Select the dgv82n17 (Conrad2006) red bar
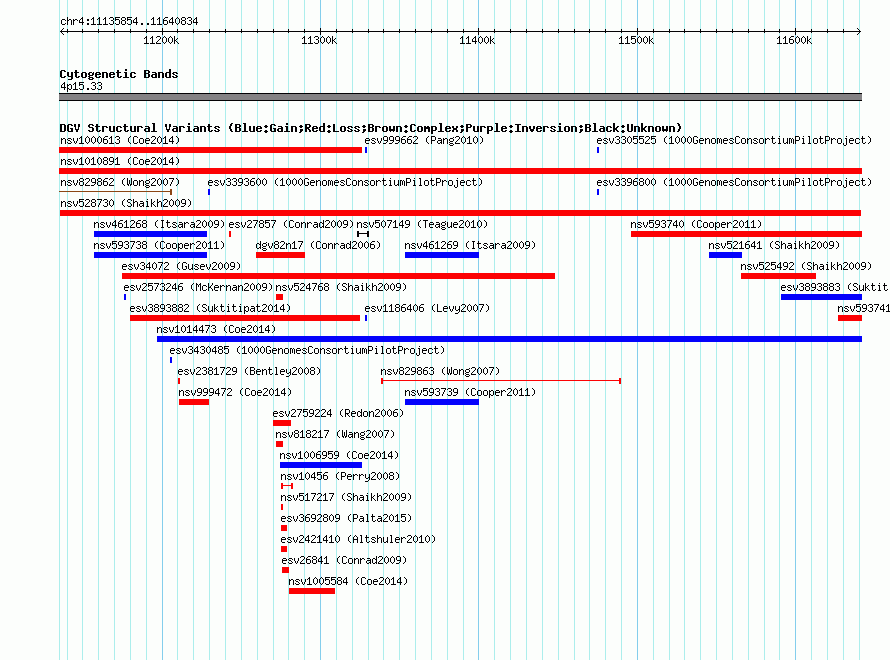The height and width of the screenshot is (660, 890). click(280, 255)
